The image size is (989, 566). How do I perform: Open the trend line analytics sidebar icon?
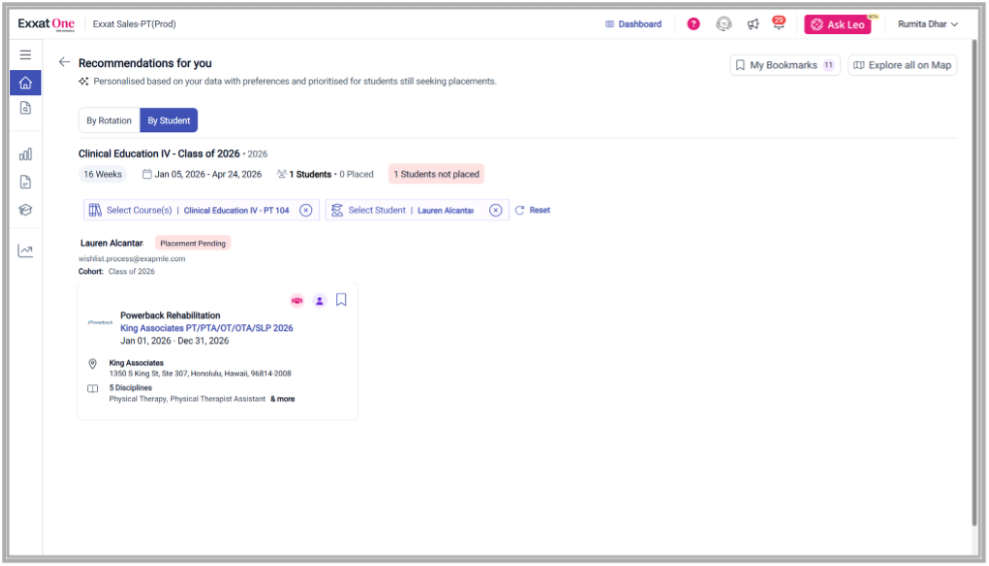[25, 251]
